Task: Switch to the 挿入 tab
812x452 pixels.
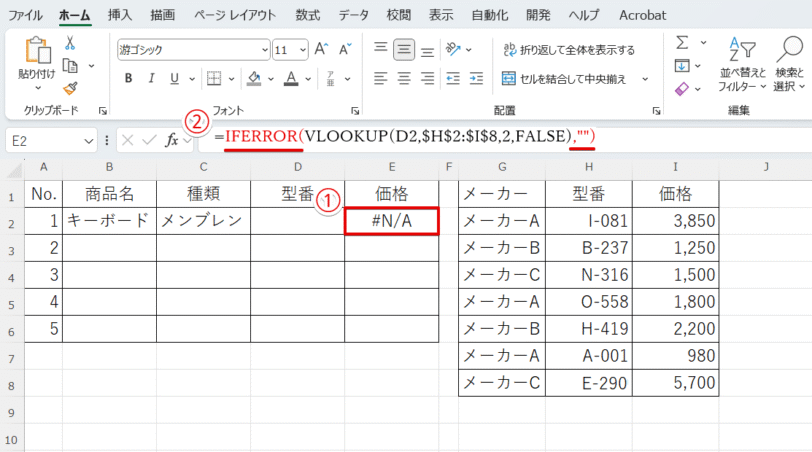Action: 120,15
